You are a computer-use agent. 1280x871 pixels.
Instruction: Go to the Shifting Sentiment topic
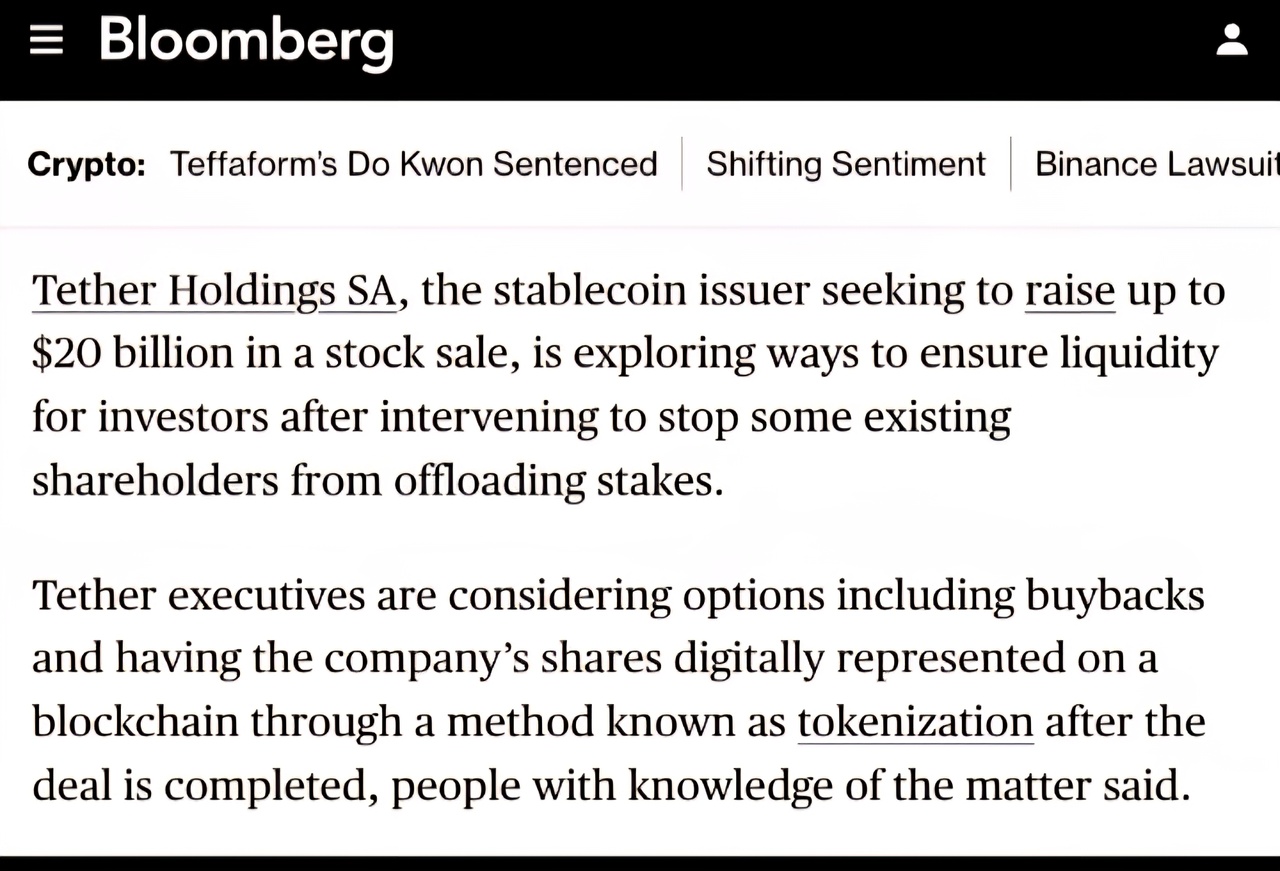846,163
